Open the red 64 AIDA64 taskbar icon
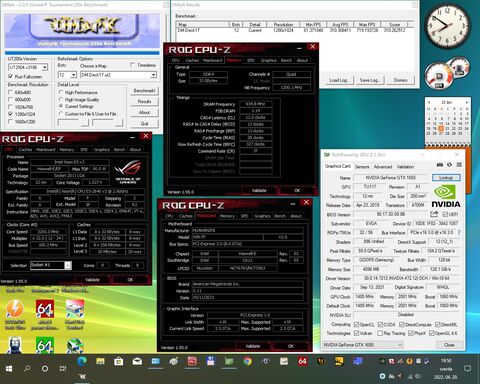This screenshot has height=384, width=480. click(x=302, y=361)
